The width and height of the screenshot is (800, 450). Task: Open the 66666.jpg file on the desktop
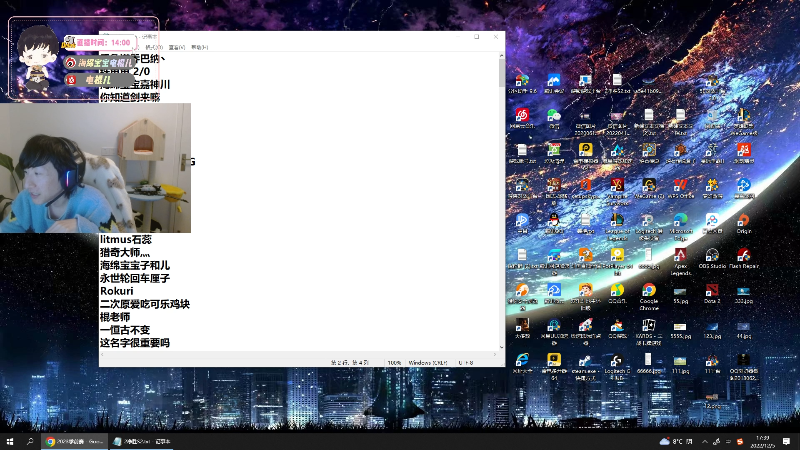coord(648,363)
